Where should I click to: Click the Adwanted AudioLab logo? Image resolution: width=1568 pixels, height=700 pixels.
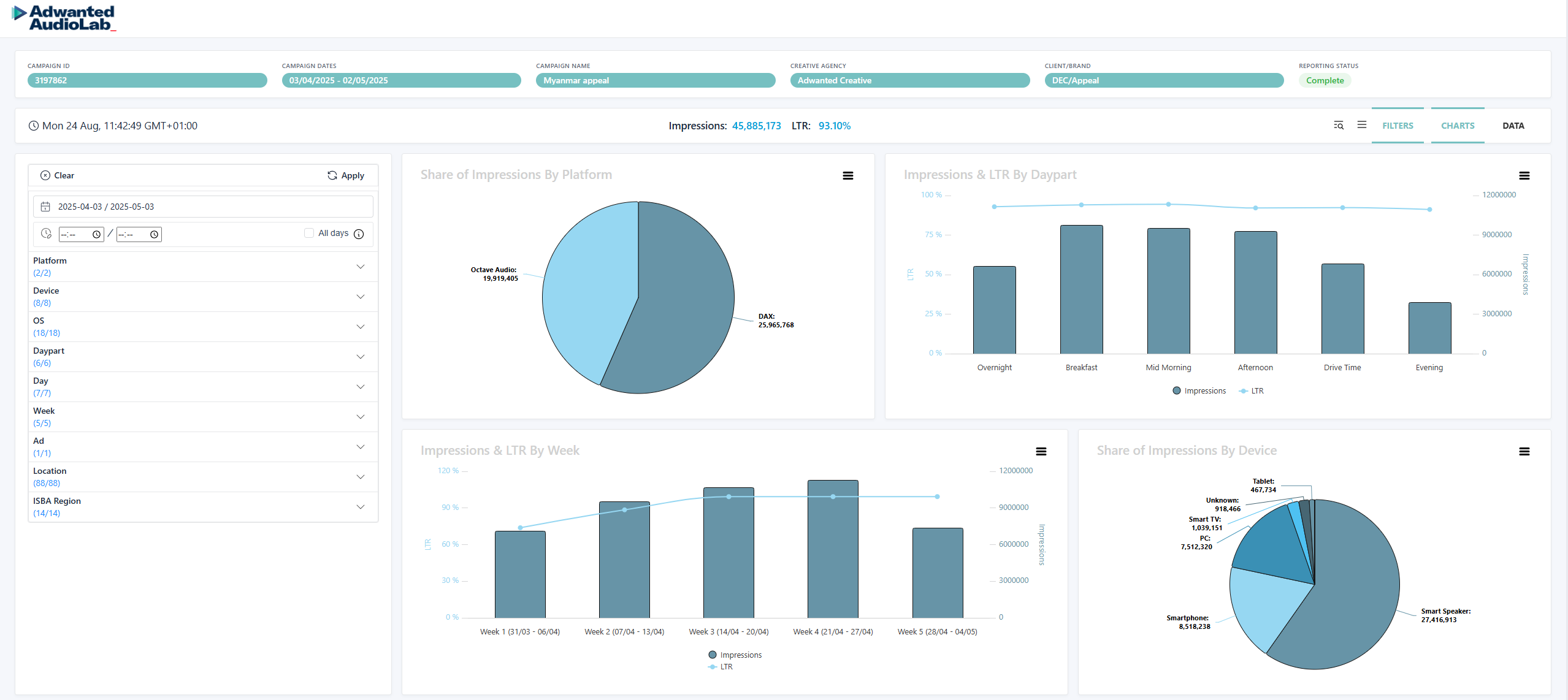coord(64,18)
